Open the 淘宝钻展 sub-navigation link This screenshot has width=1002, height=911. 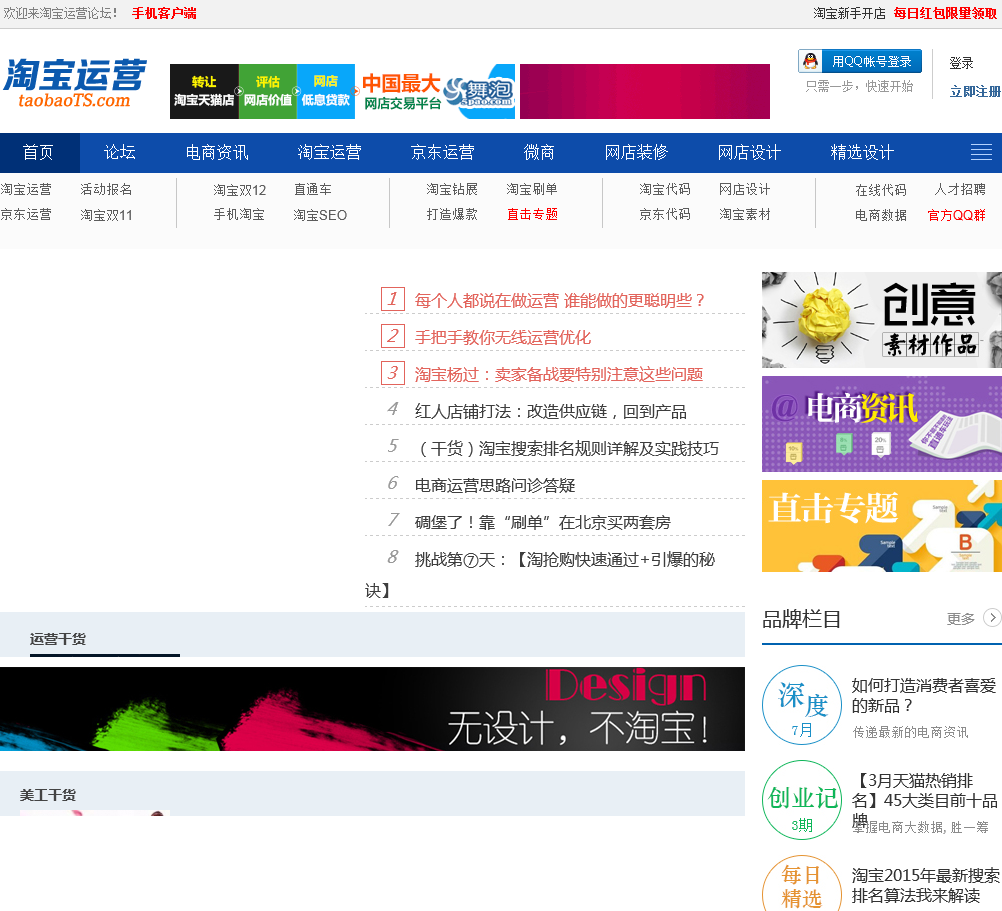click(452, 189)
